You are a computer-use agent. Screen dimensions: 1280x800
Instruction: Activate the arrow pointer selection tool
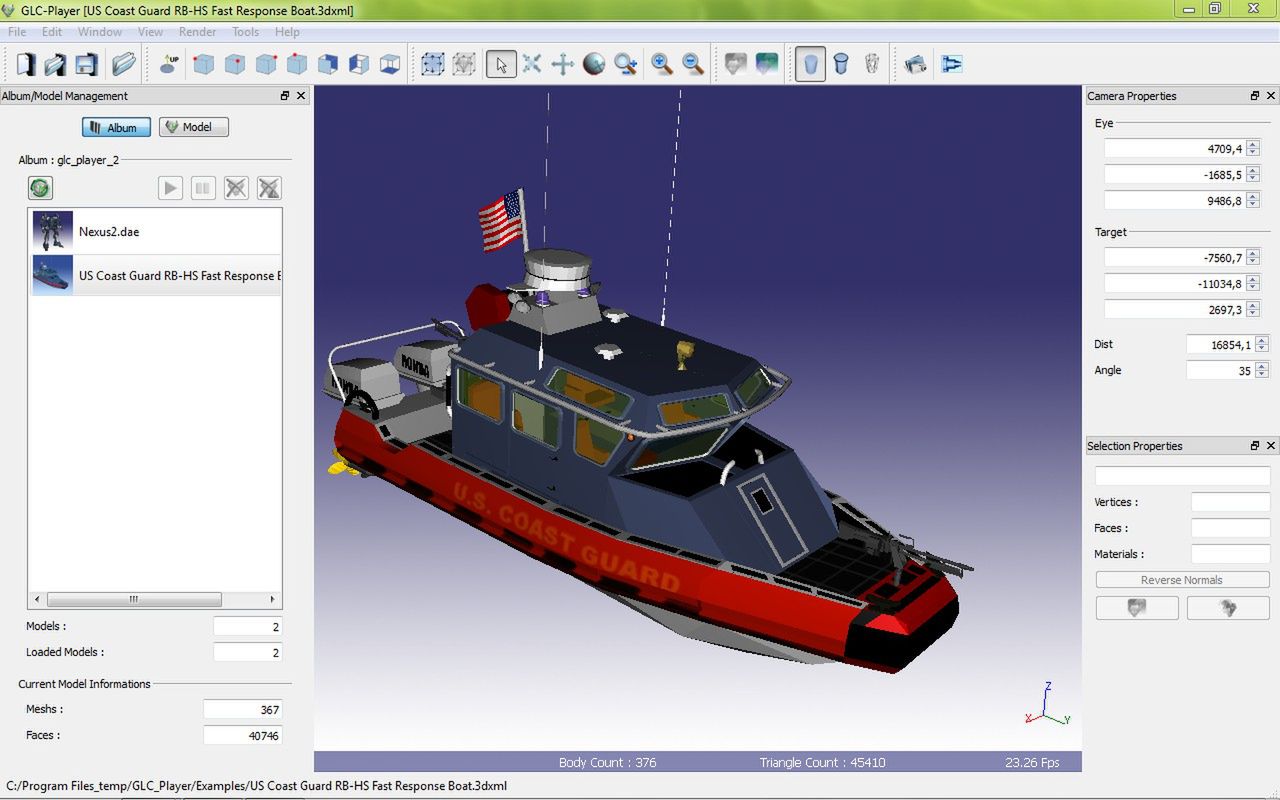501,65
